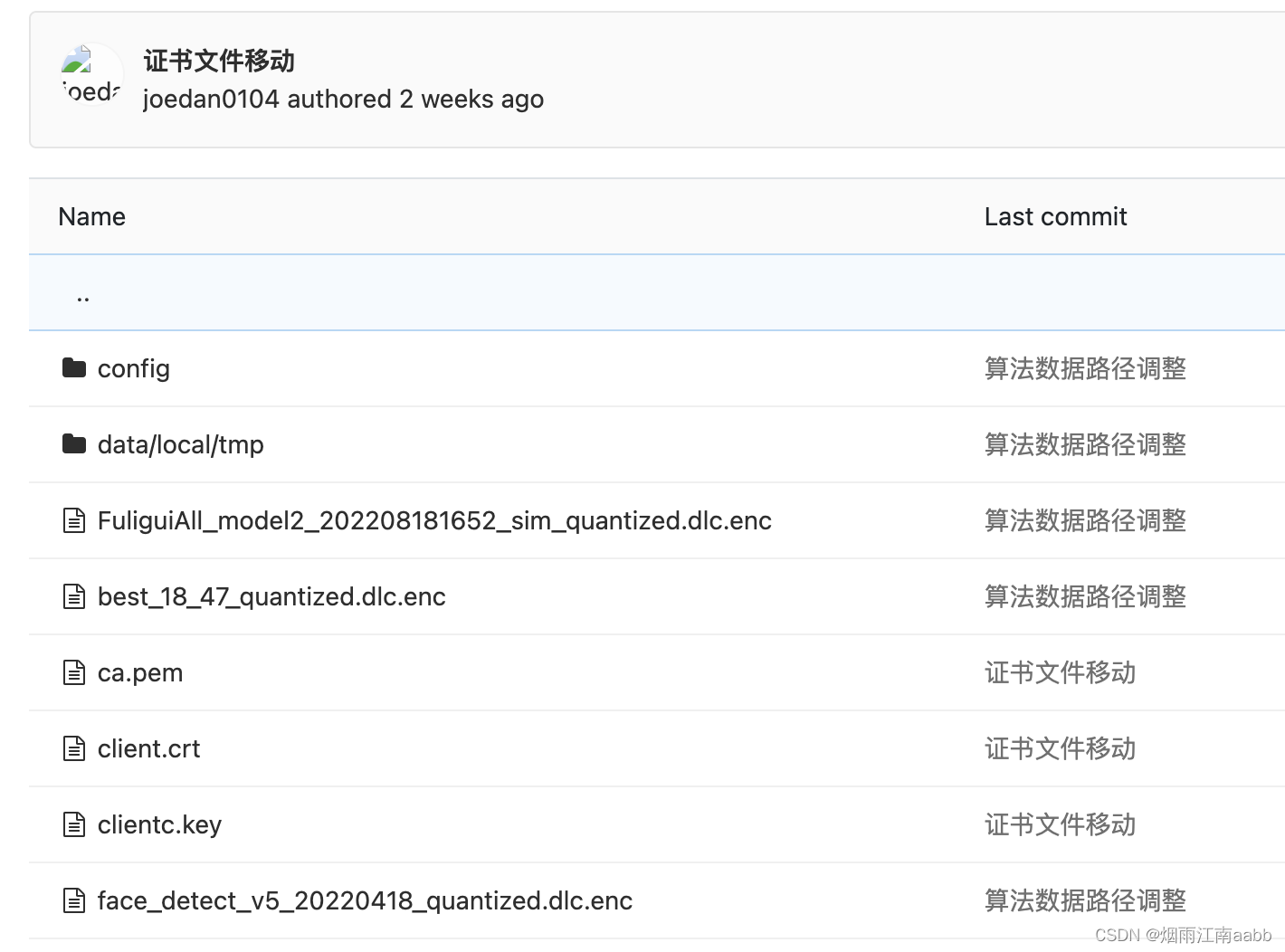The image size is (1285, 952).
Task: Click the config folder icon
Action: click(x=74, y=367)
